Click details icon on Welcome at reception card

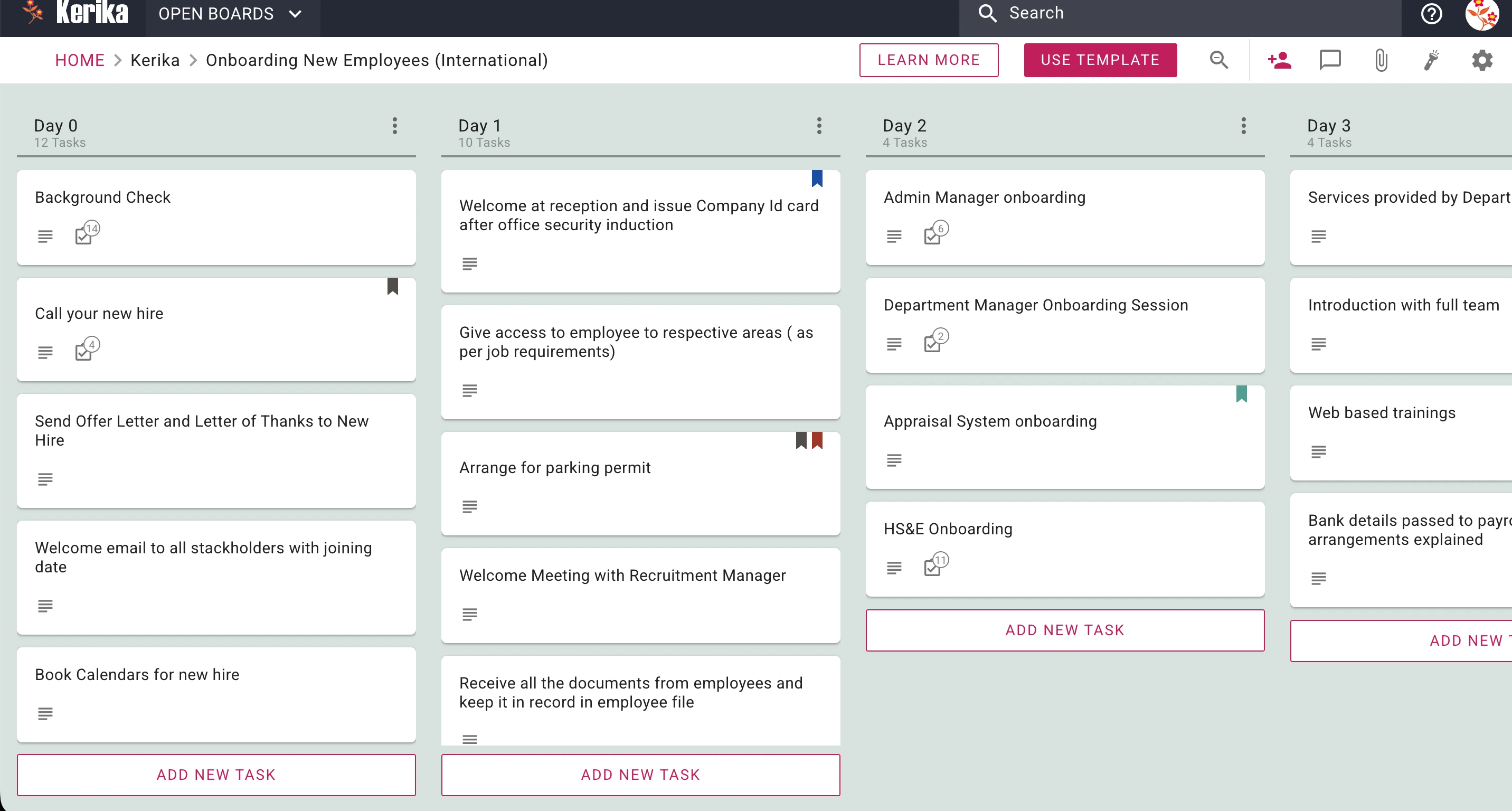(x=469, y=263)
